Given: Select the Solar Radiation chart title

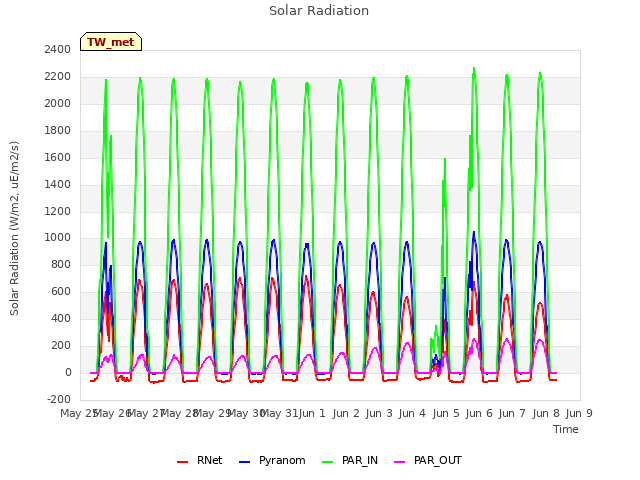Looking at the screenshot, I should pyautogui.click(x=319, y=11).
